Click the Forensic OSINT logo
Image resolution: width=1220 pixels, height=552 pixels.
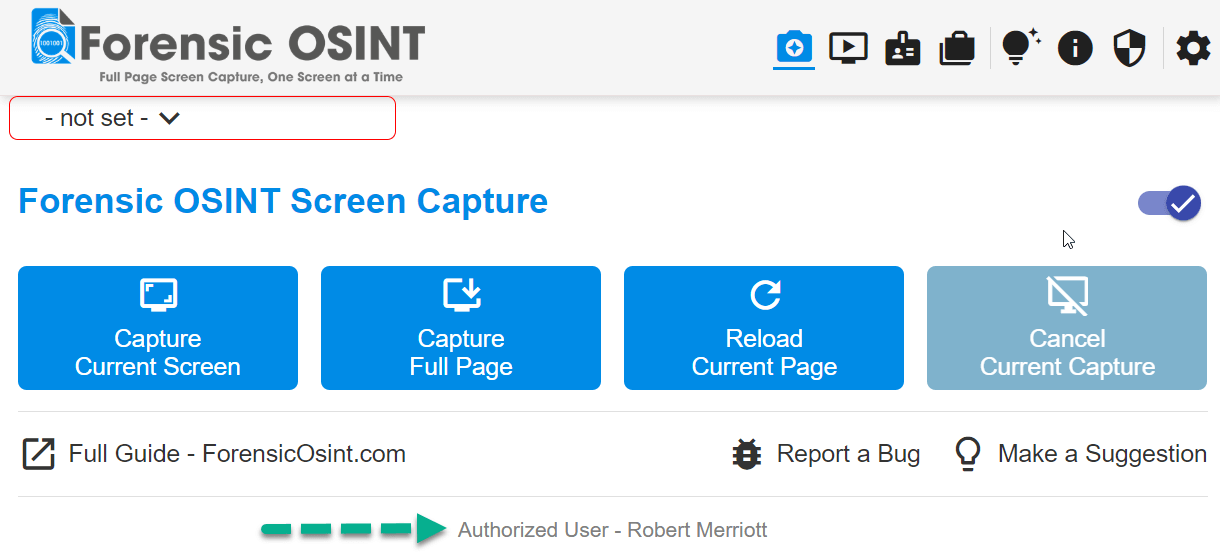(x=228, y=46)
